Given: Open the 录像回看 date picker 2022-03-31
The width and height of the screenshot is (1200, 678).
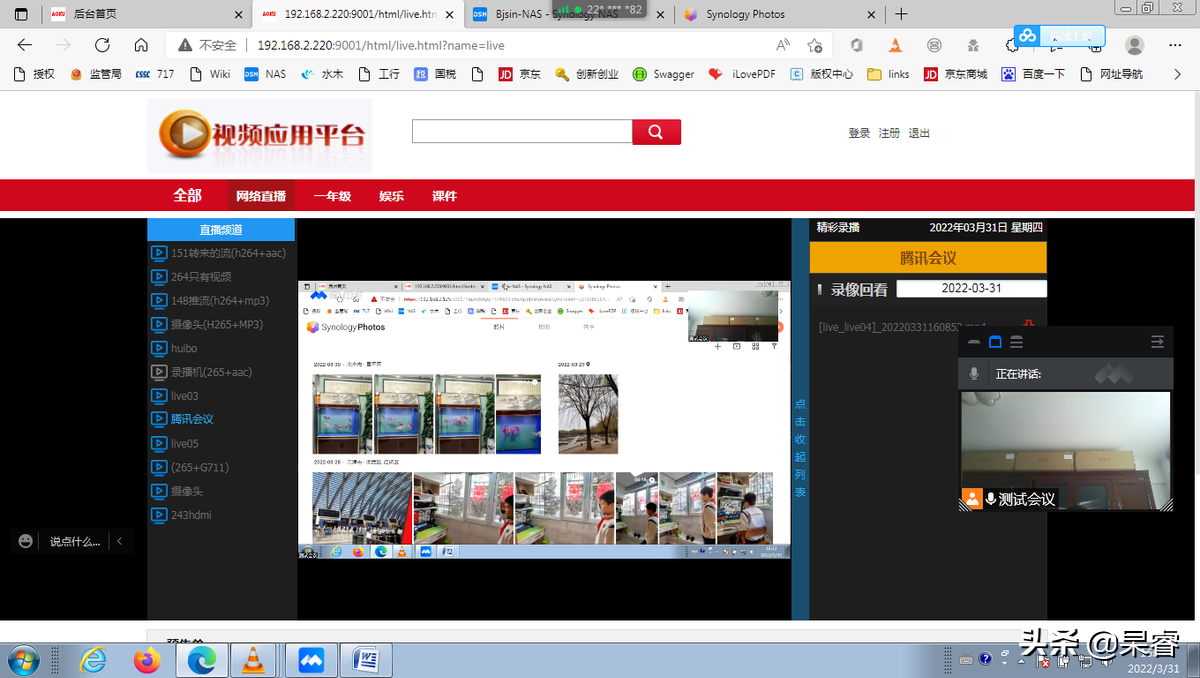Looking at the screenshot, I should 971,288.
